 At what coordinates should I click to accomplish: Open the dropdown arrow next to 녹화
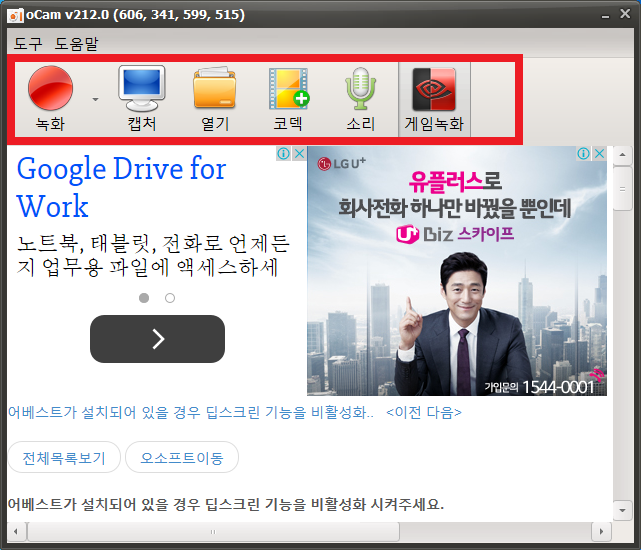click(95, 99)
